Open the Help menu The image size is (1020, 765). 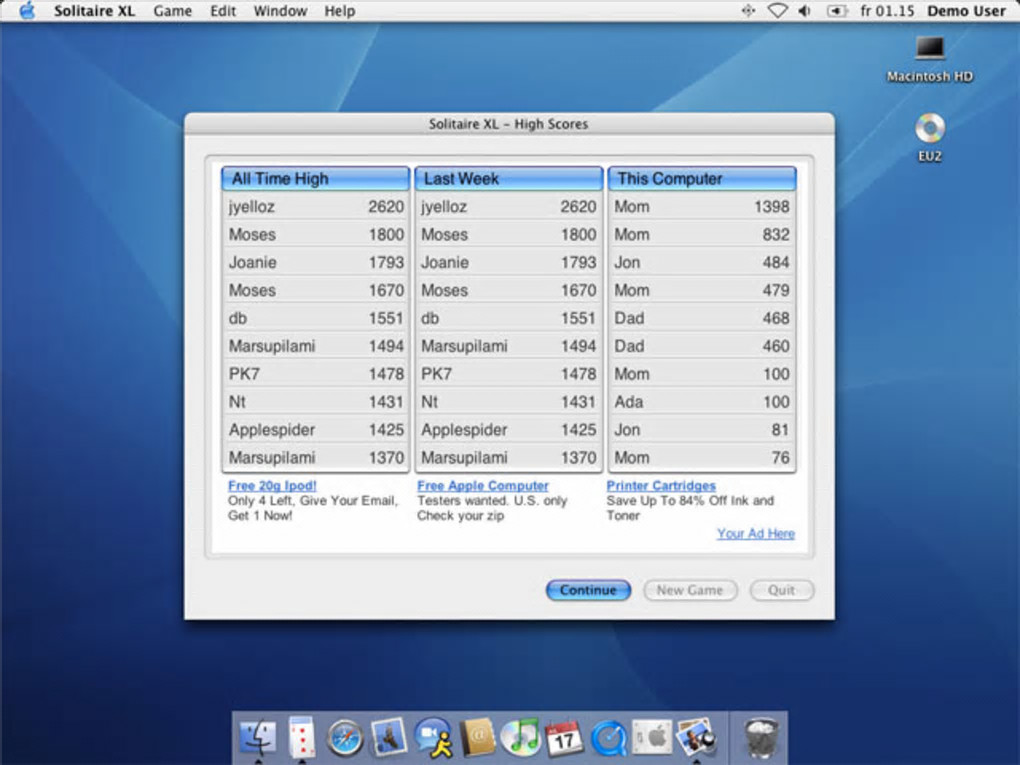[340, 11]
